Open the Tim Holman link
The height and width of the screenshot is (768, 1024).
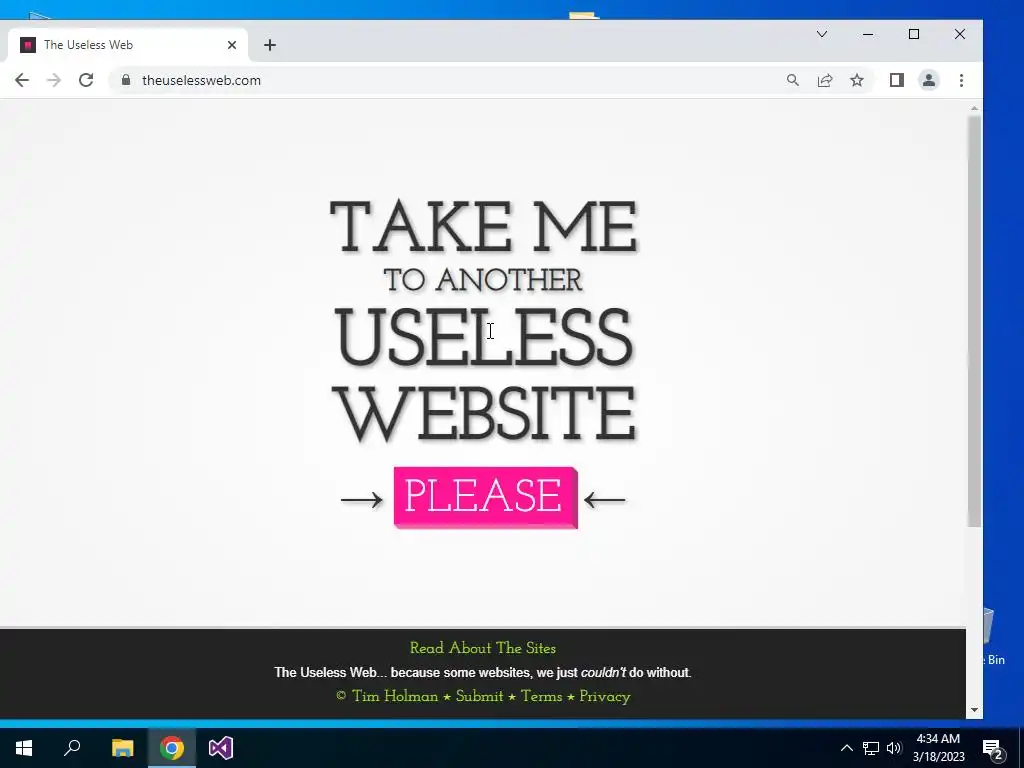[394, 696]
